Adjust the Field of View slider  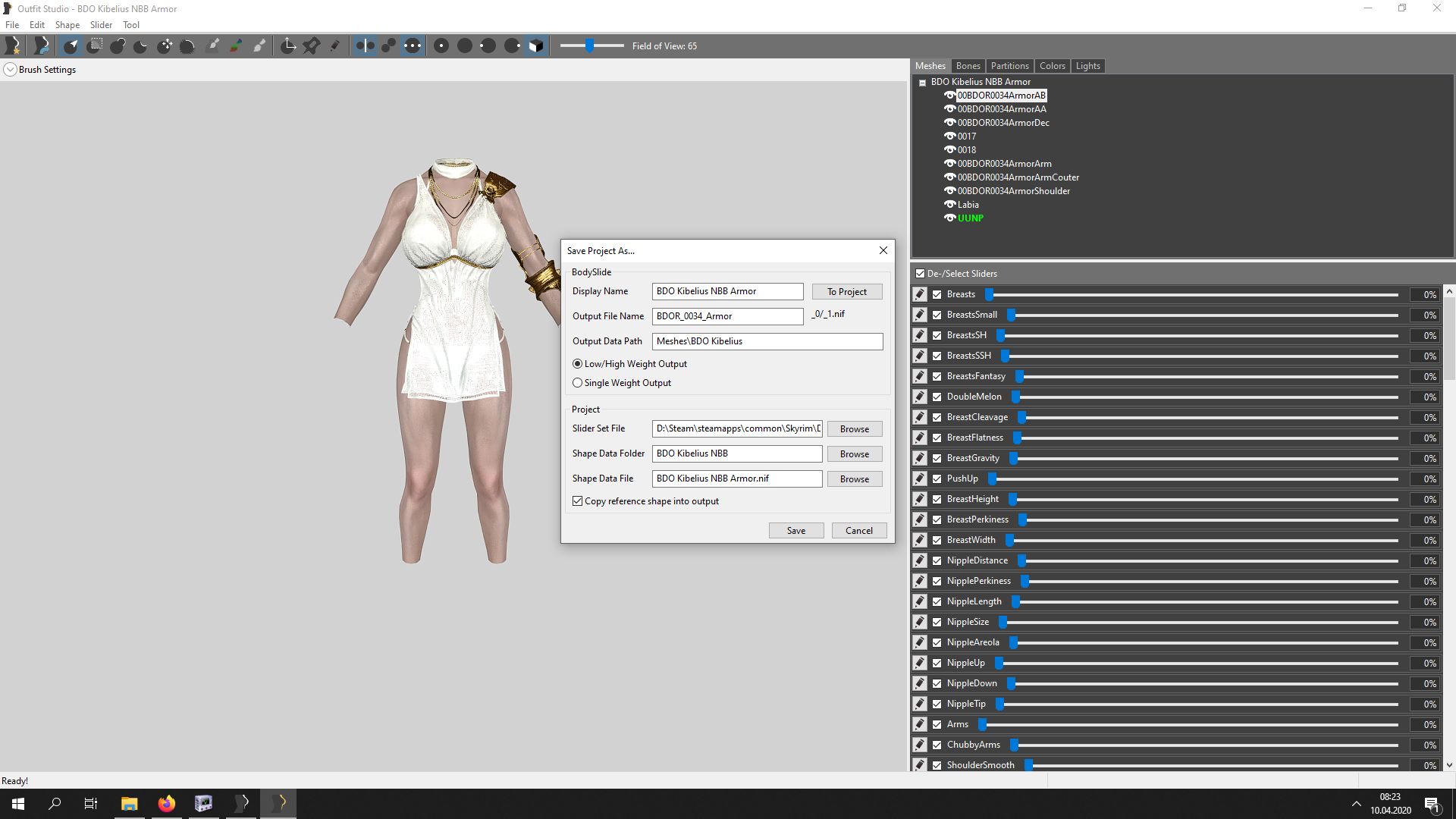(x=589, y=46)
